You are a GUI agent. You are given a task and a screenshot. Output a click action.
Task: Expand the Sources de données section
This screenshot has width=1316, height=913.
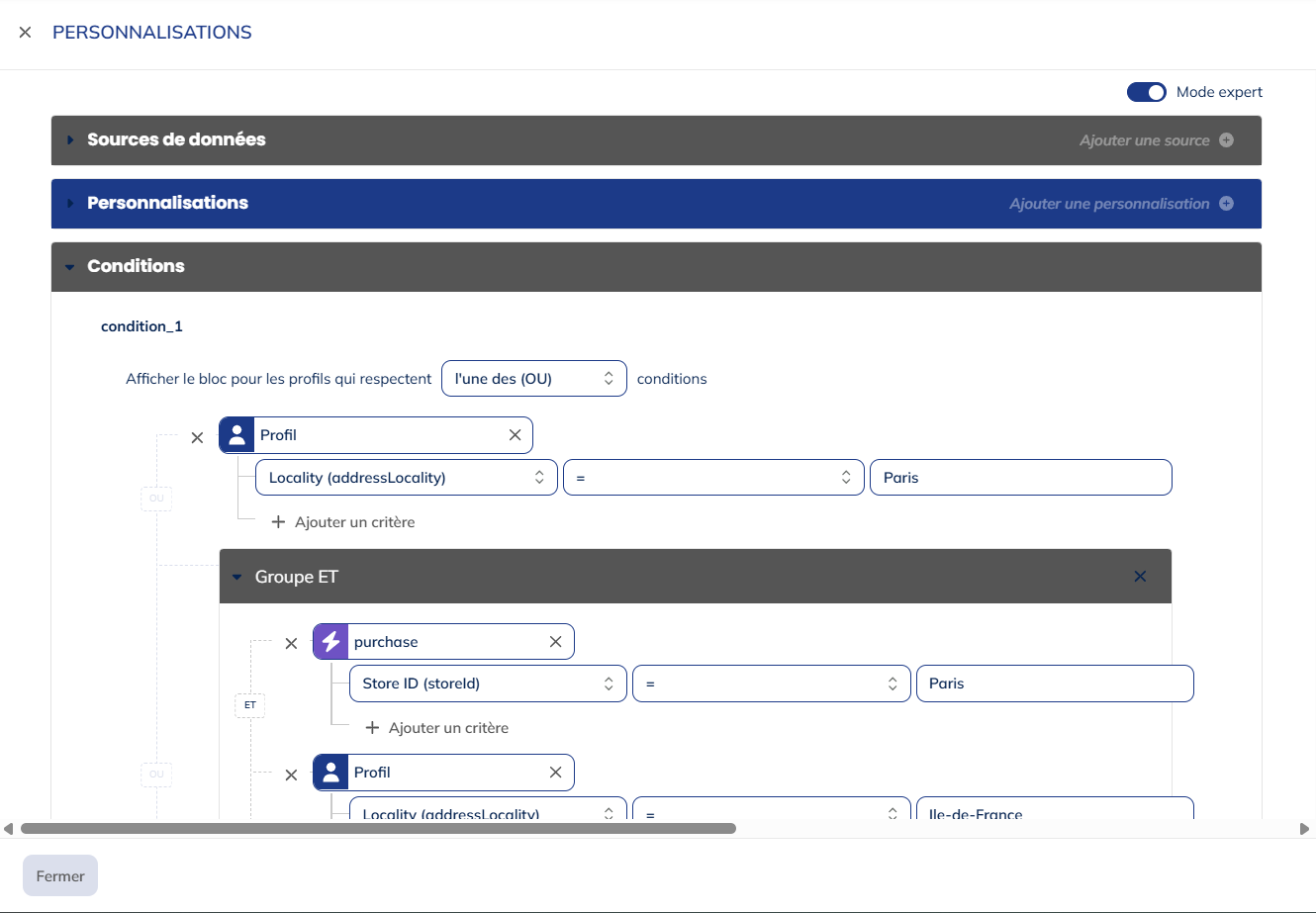click(x=176, y=140)
